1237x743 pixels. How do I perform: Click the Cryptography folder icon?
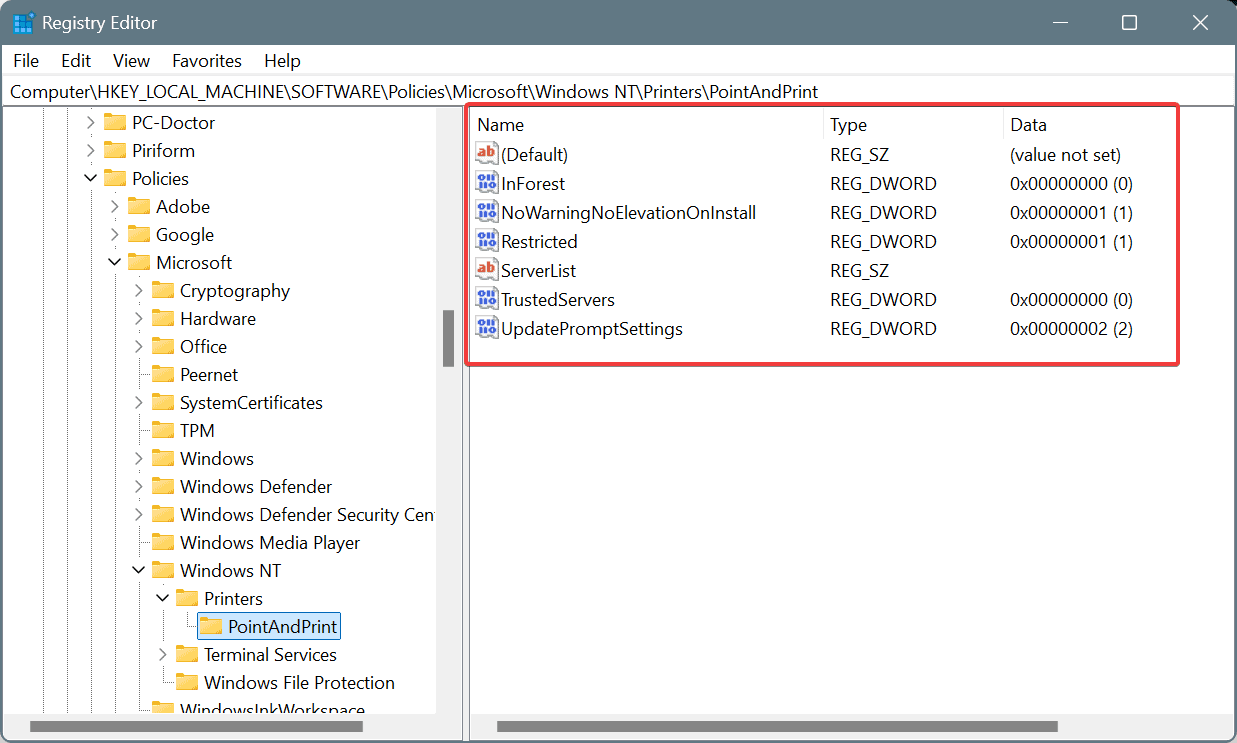163,291
